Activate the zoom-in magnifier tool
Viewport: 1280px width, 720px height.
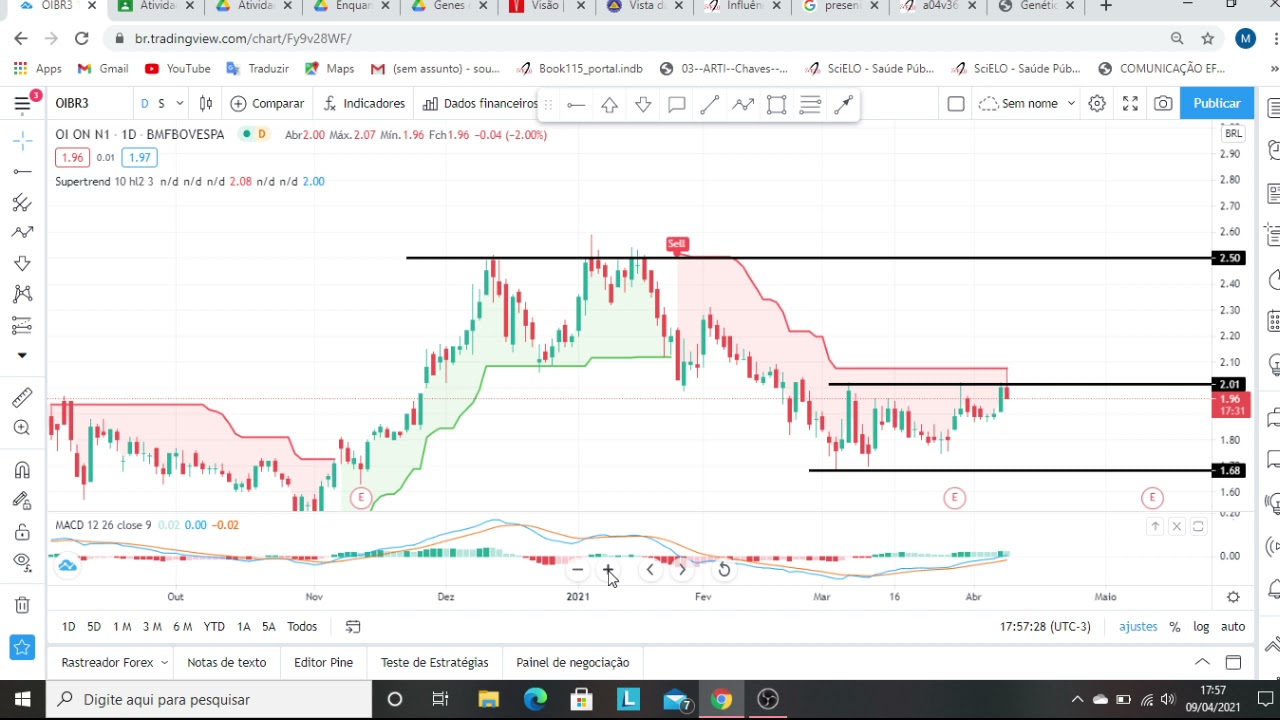pyautogui.click(x=22, y=428)
